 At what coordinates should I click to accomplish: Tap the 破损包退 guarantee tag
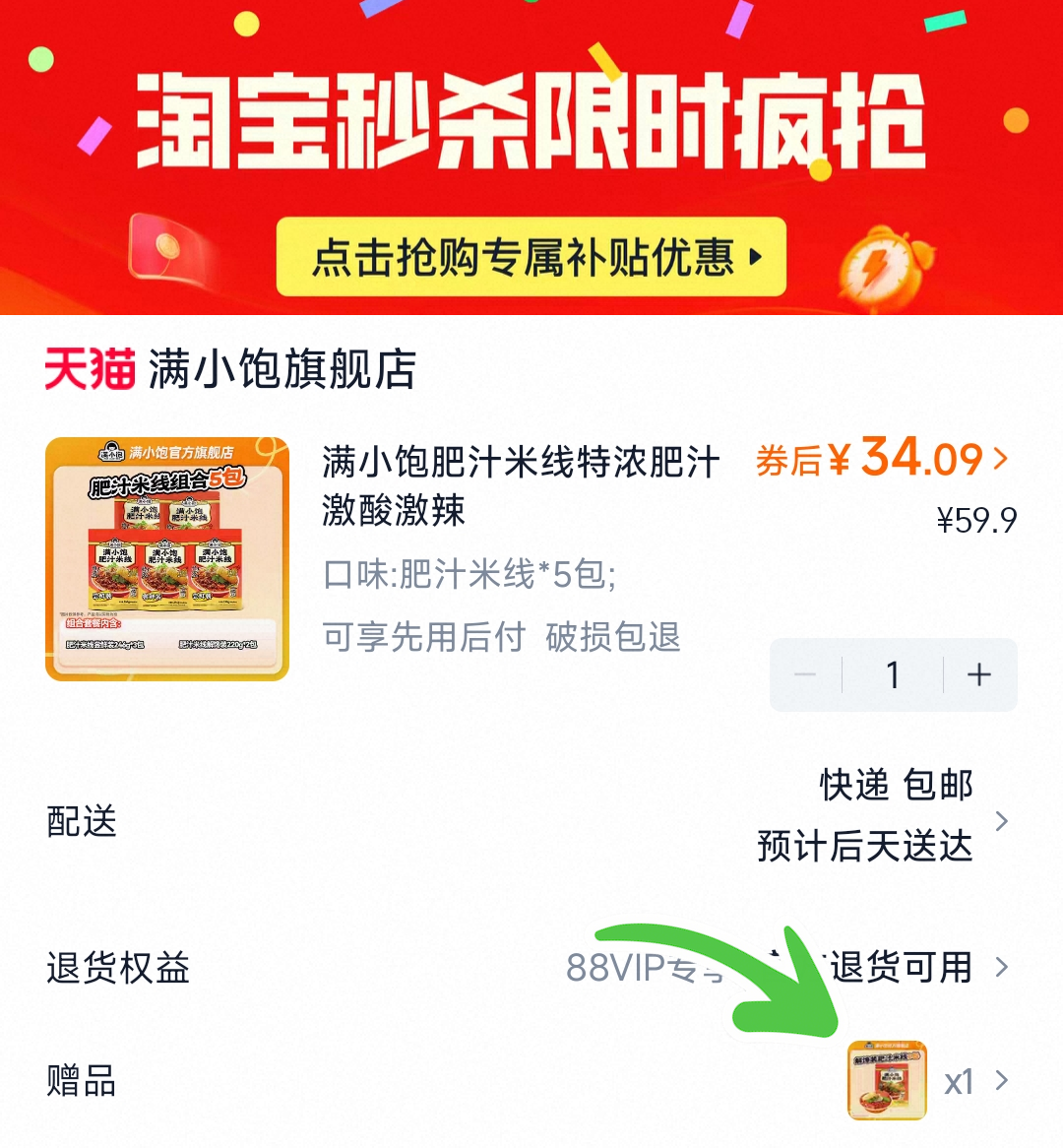[x=613, y=637]
